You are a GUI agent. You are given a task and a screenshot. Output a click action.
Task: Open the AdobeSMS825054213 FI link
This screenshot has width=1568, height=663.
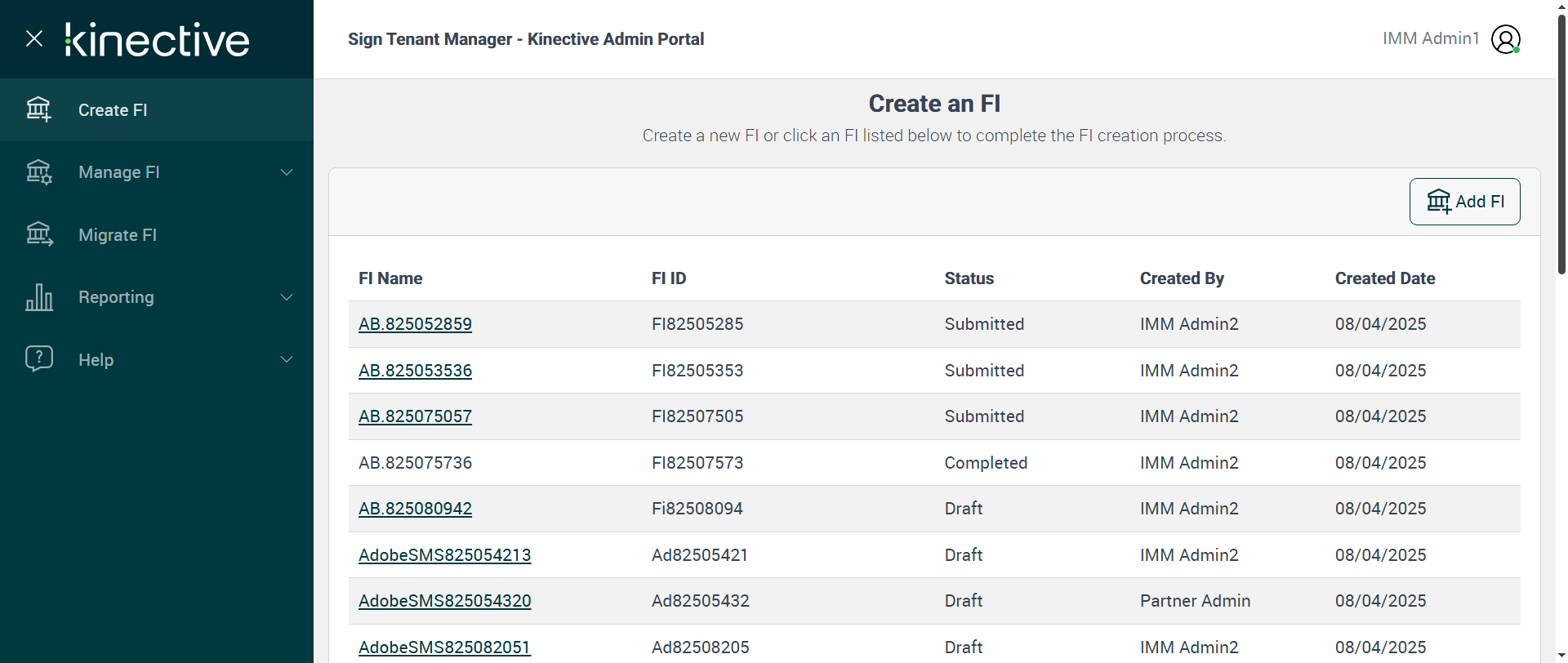tap(444, 555)
